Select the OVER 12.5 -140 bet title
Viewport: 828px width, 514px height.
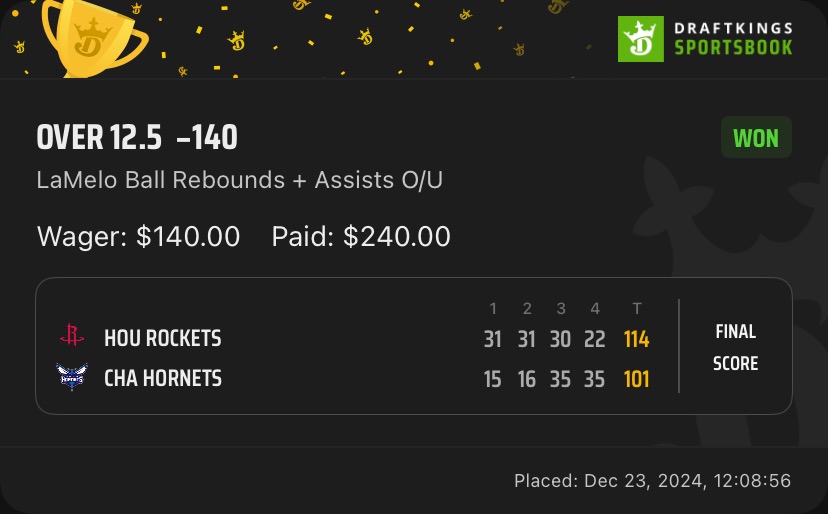137,138
